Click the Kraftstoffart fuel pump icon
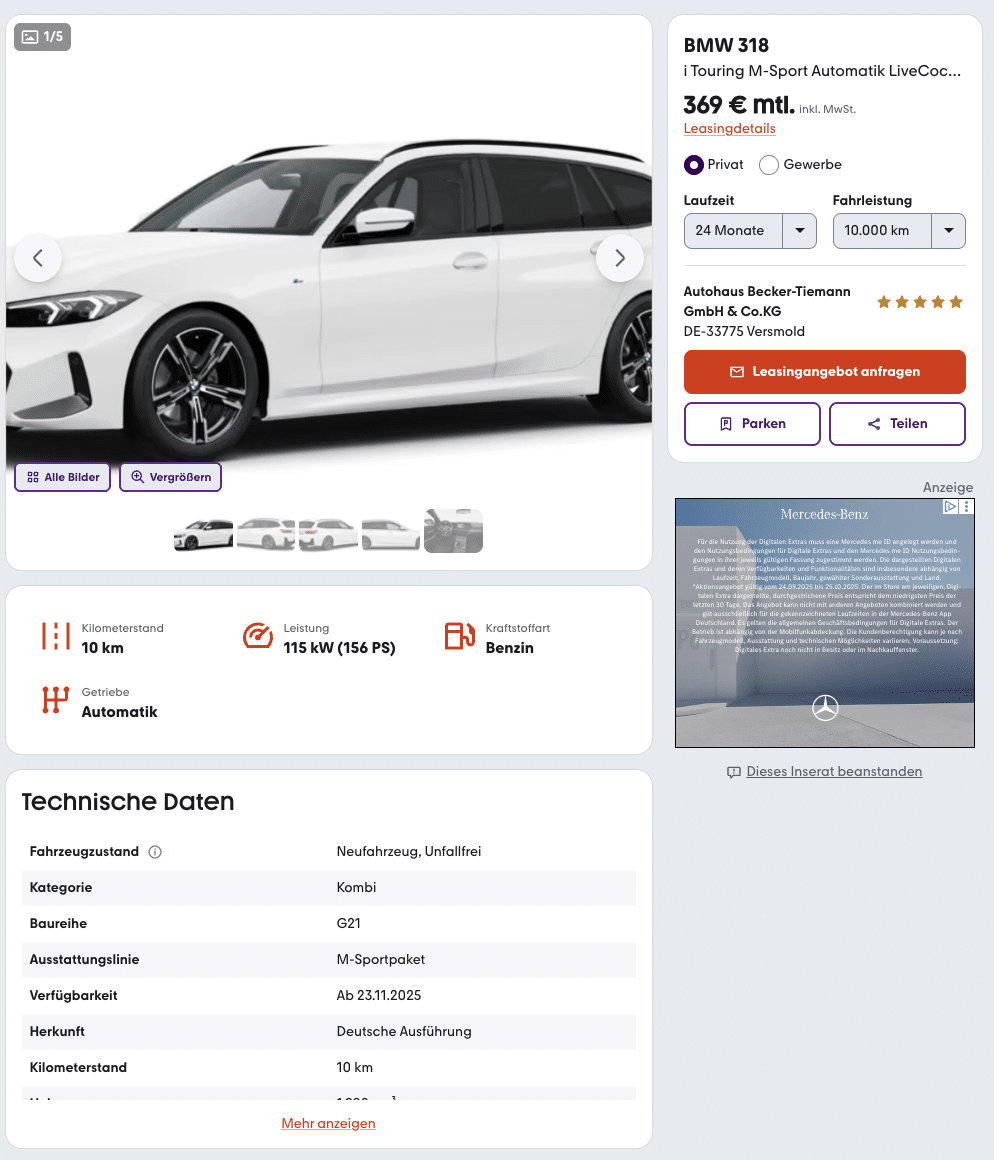The height and width of the screenshot is (1160, 994). (459, 636)
